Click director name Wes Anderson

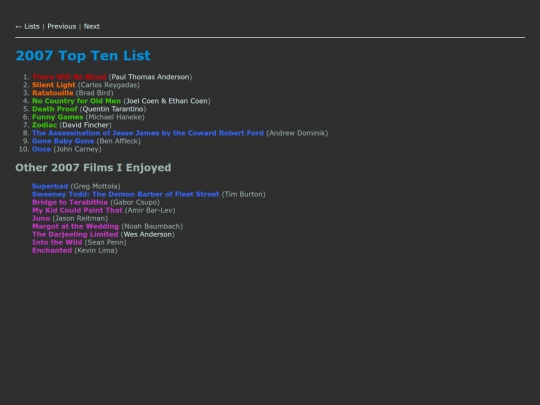(x=148, y=235)
